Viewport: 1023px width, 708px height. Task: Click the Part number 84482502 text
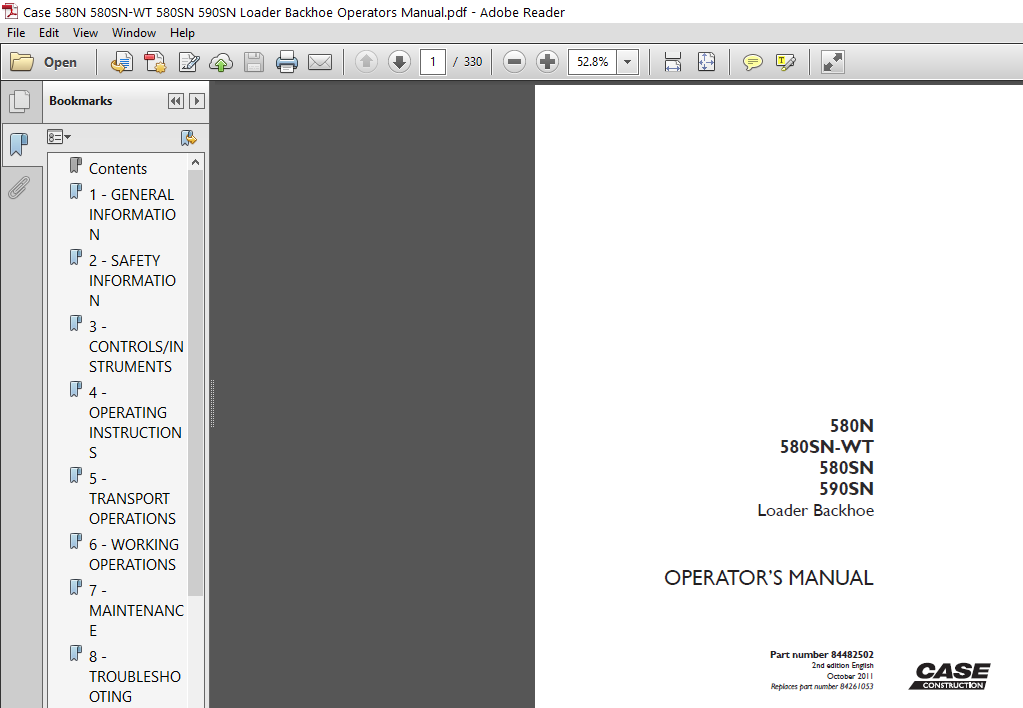821,654
